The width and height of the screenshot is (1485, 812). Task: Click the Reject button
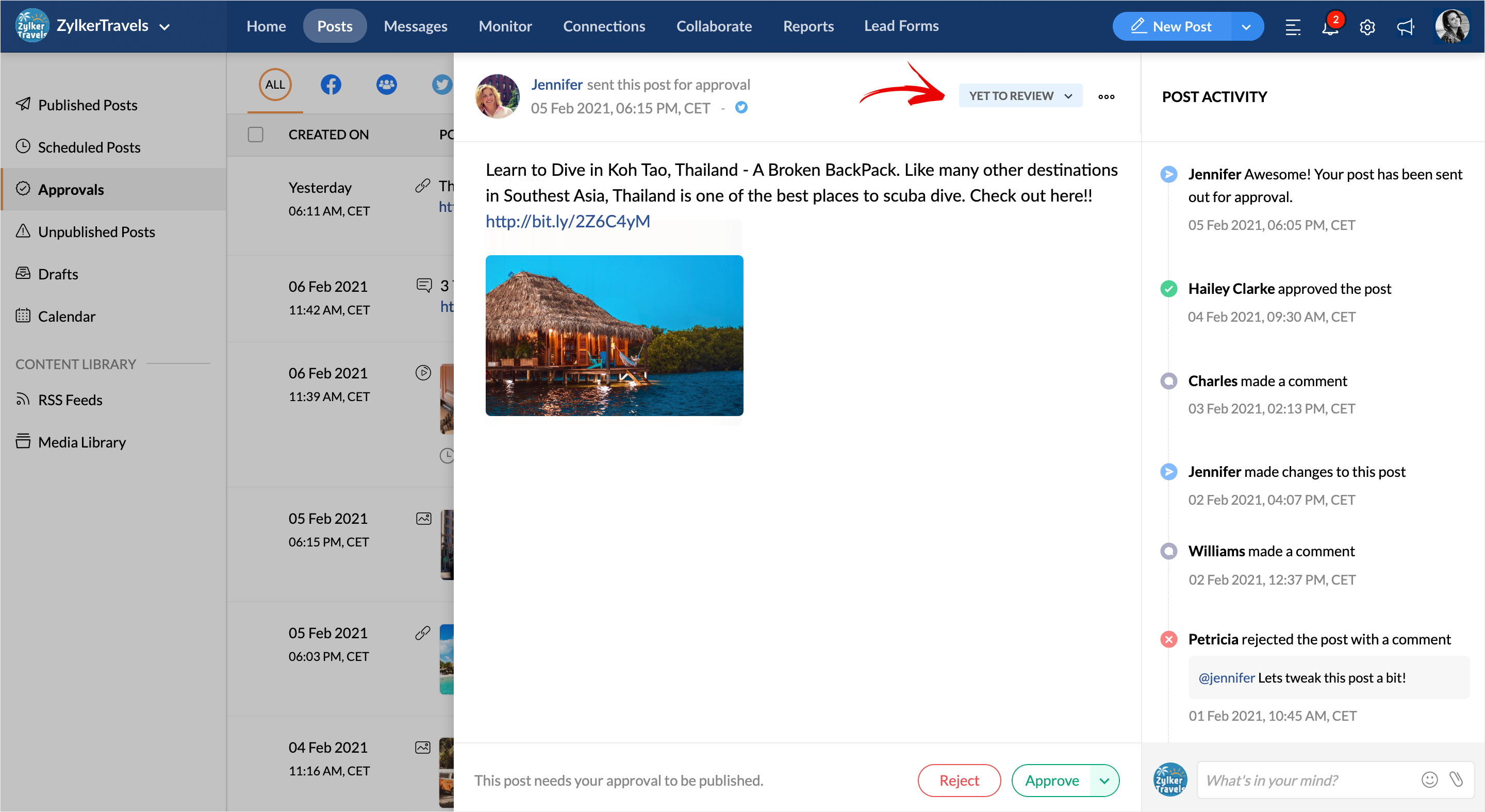[959, 781]
